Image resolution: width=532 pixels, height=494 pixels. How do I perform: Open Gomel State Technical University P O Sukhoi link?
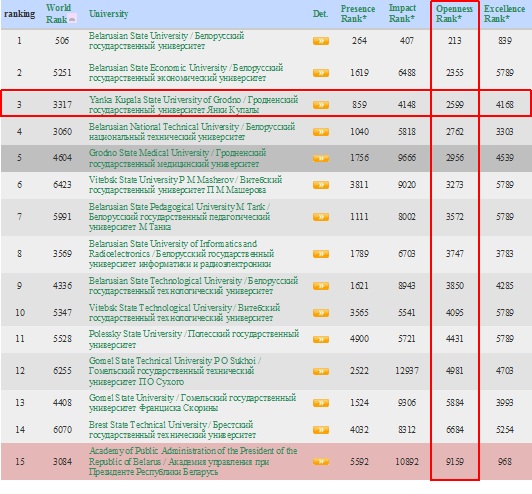pyautogui.click(x=174, y=371)
